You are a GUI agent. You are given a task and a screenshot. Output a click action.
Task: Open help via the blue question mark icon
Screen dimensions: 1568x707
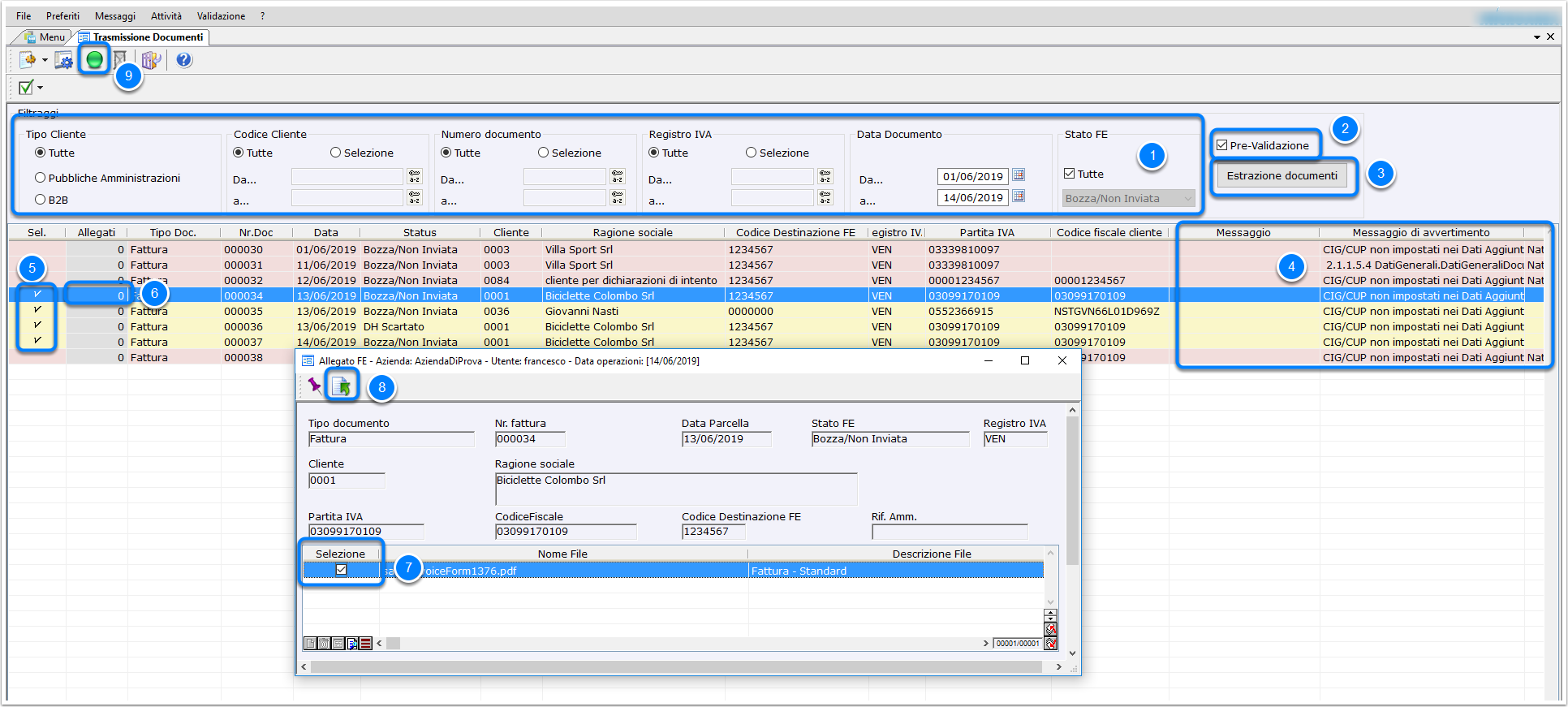click(x=184, y=60)
